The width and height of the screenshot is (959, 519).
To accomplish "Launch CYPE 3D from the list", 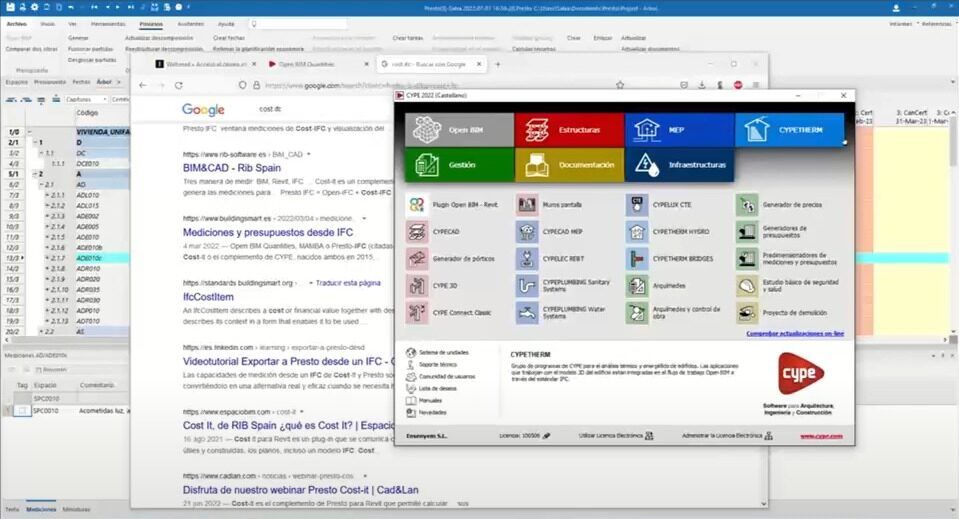I will pos(418,286).
